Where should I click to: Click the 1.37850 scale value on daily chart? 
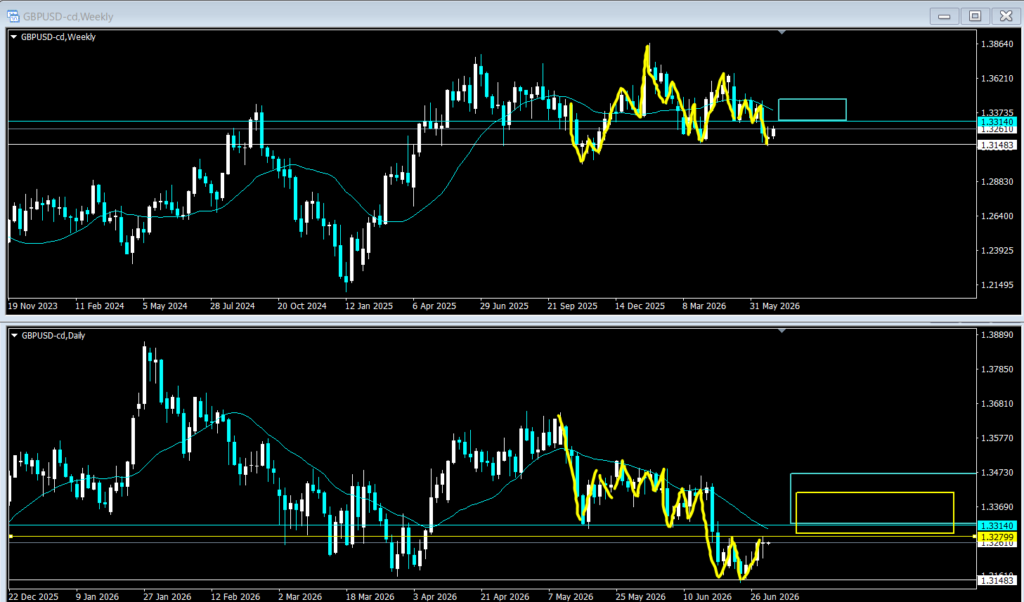click(x=997, y=370)
